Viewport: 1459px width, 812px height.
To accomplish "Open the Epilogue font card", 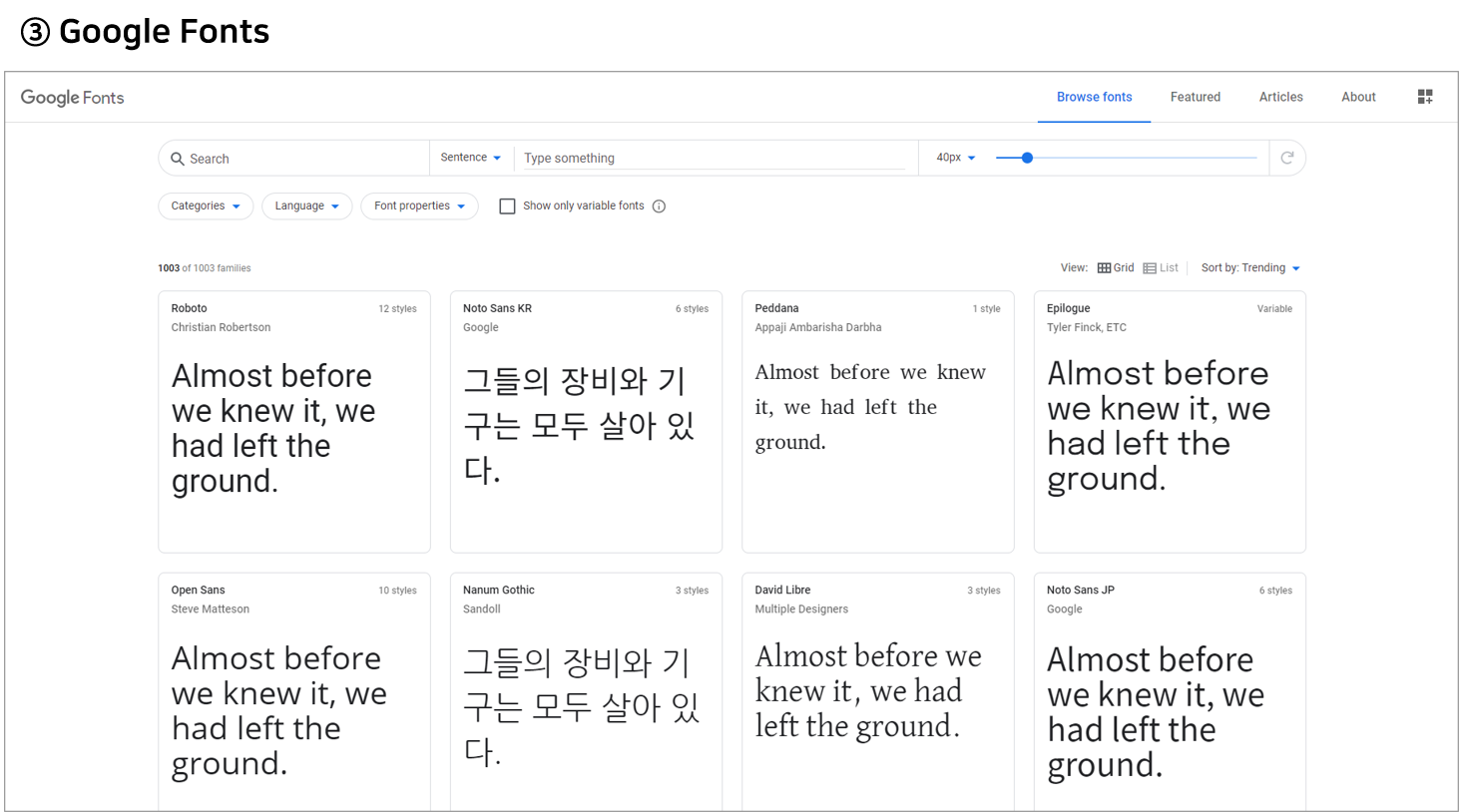I will tap(1170, 422).
